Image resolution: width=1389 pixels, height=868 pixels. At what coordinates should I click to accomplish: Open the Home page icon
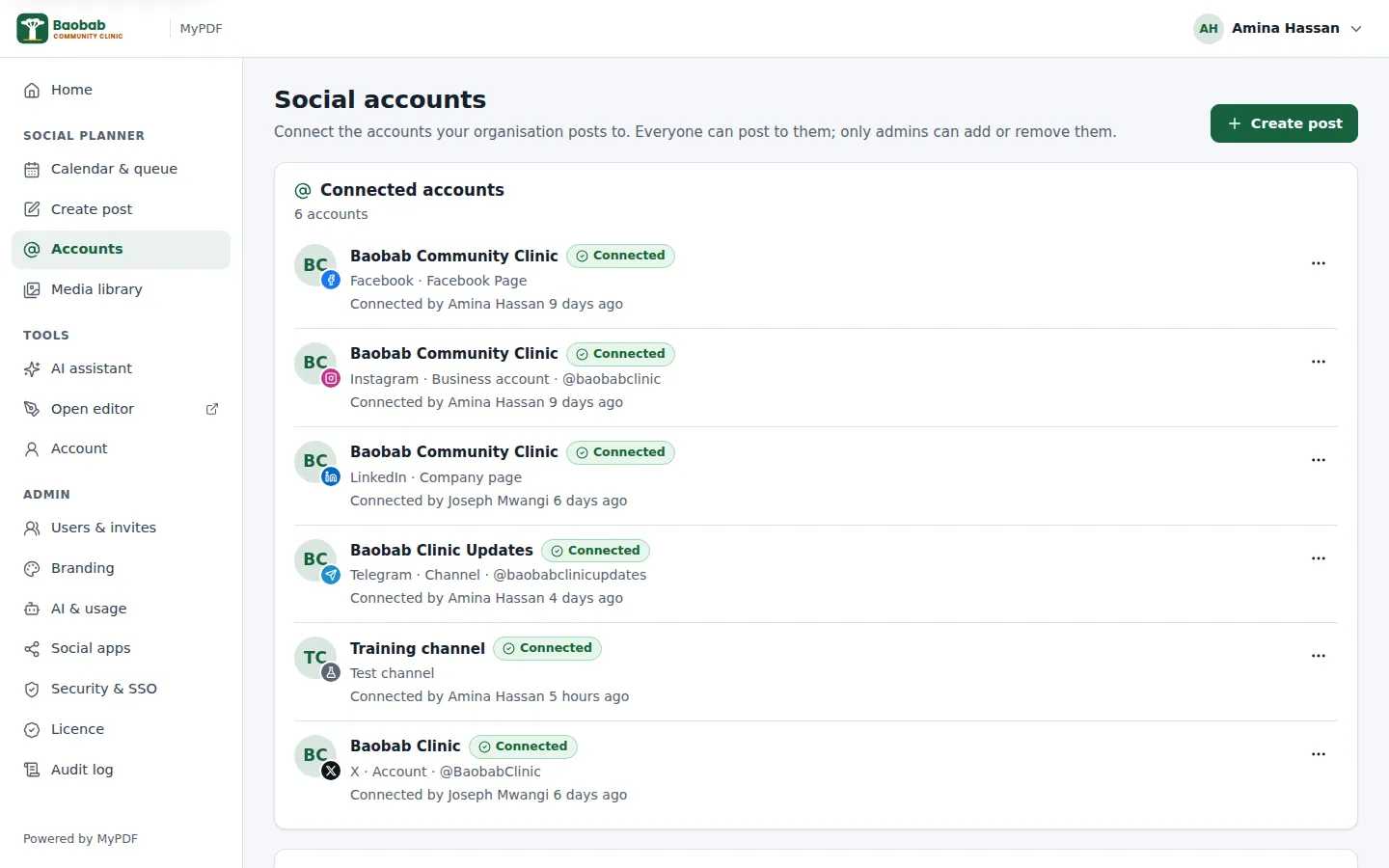[32, 90]
